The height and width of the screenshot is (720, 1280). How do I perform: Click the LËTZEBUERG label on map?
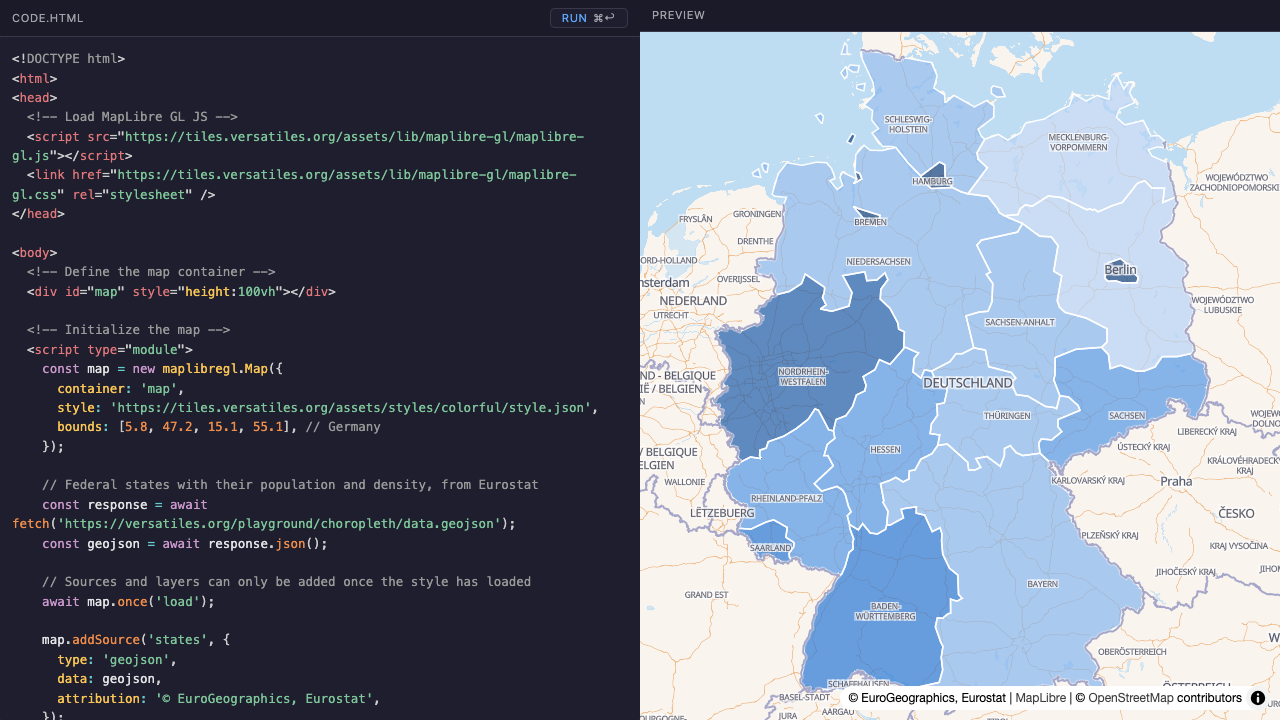(722, 513)
